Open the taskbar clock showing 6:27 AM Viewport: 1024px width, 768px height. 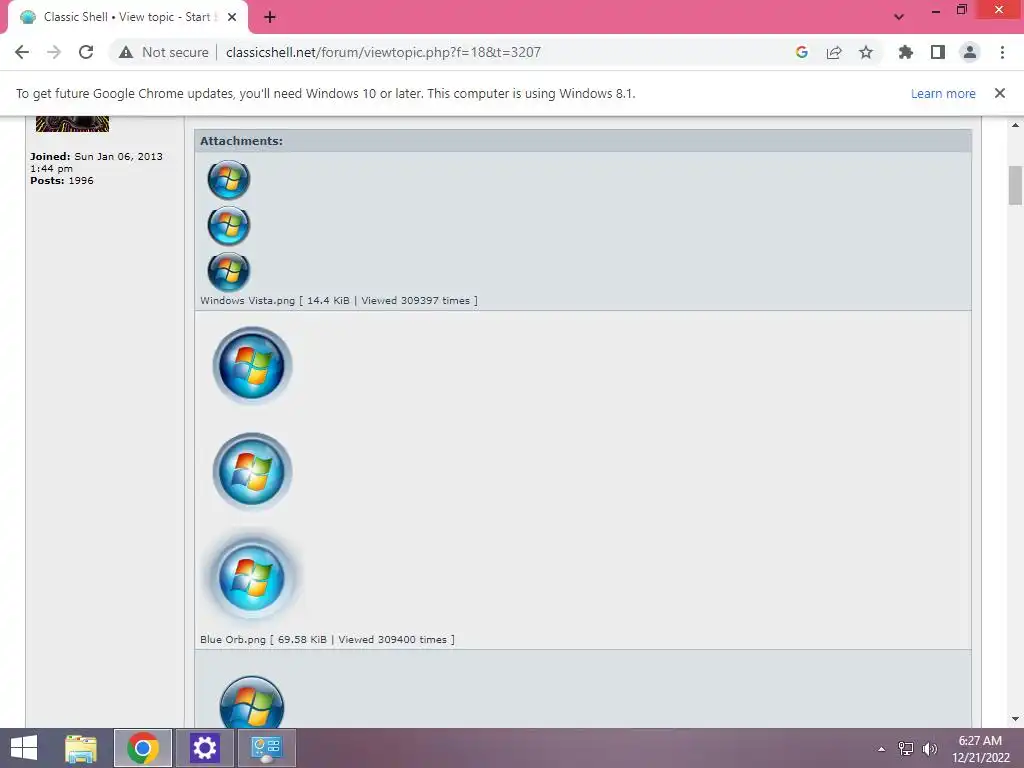point(980,749)
